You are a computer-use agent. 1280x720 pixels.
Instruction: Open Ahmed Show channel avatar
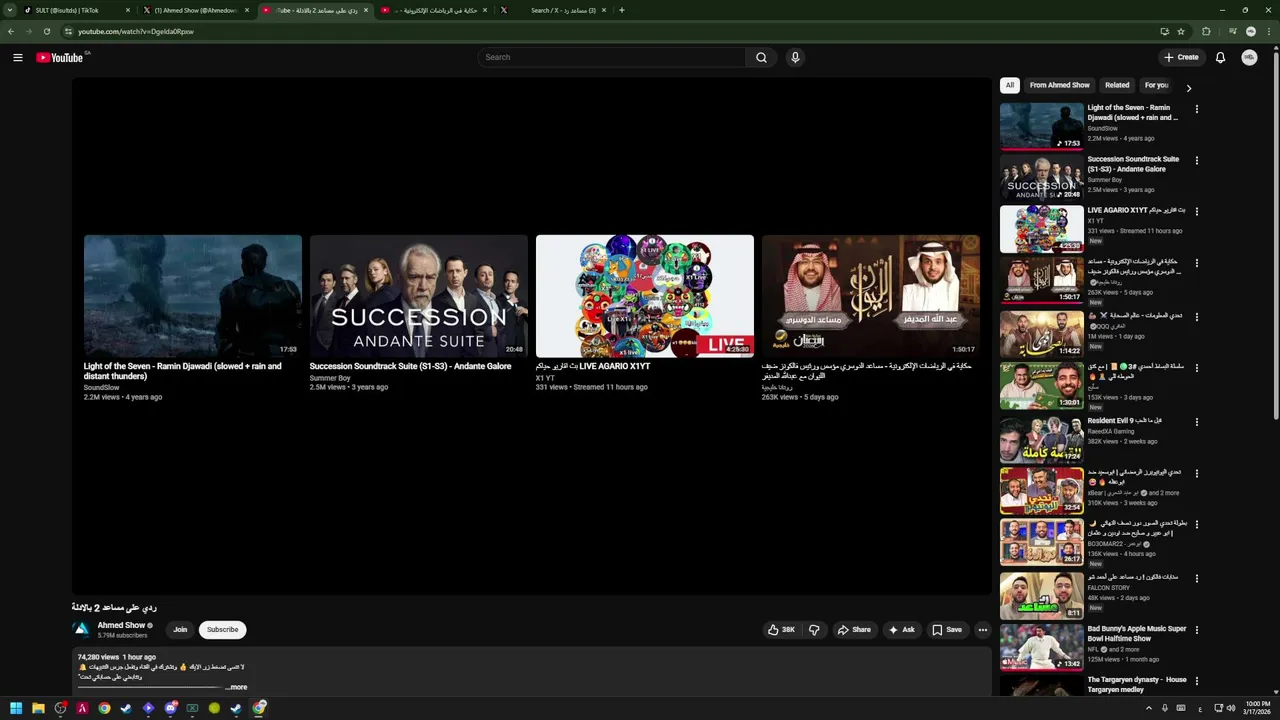click(x=81, y=630)
